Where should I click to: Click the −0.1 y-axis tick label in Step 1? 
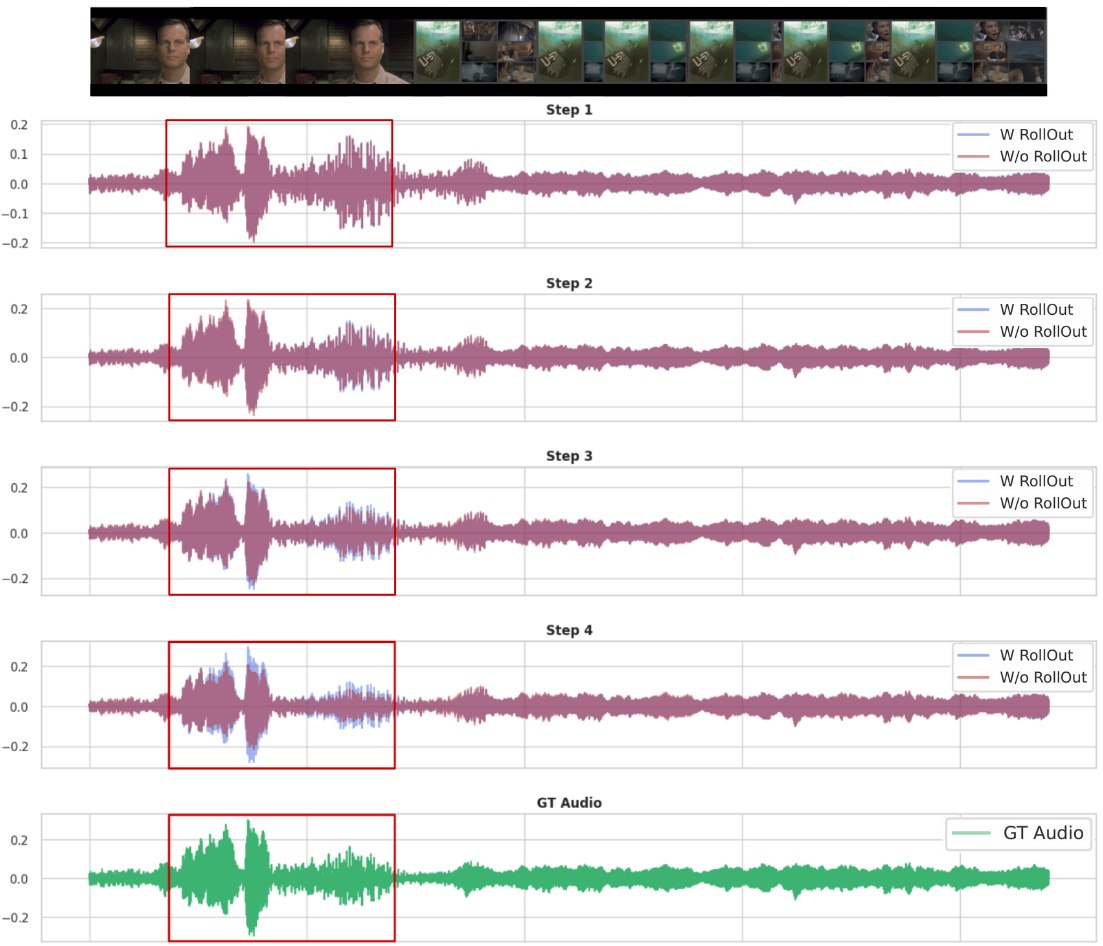coord(15,214)
